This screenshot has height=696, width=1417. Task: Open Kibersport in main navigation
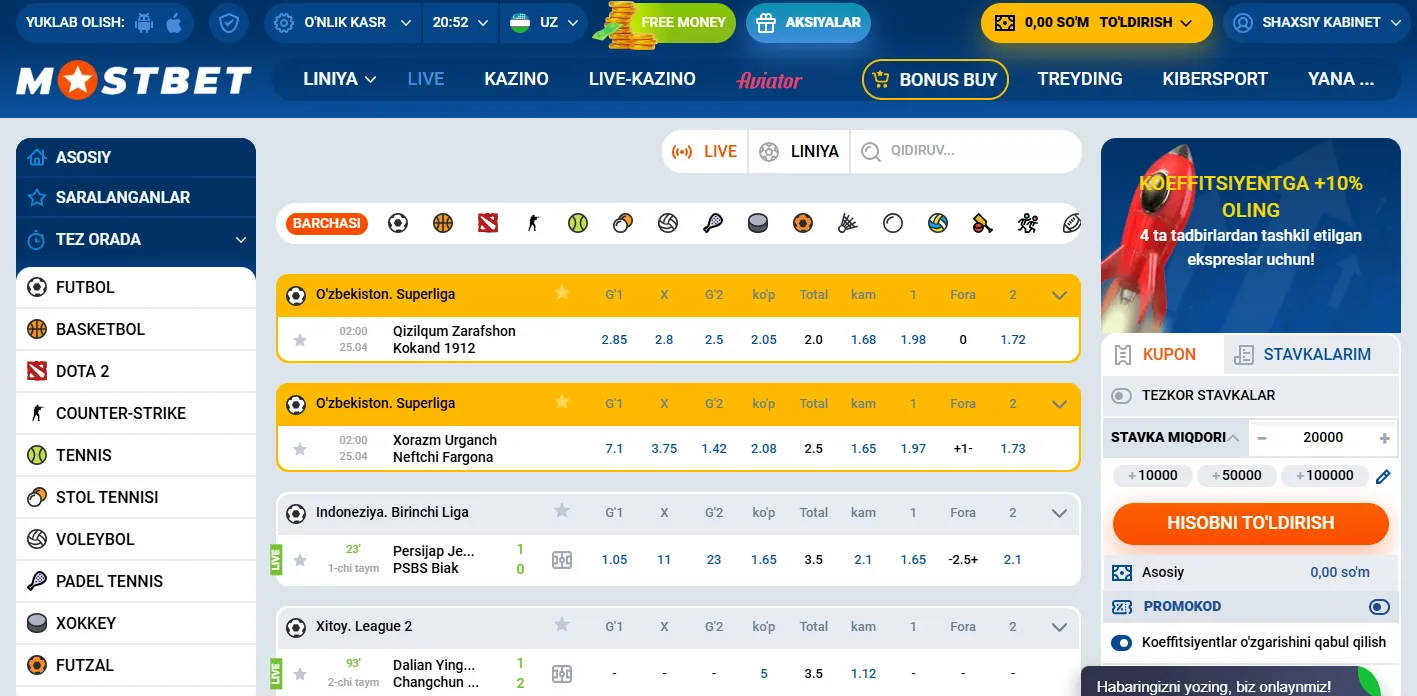pos(1215,79)
